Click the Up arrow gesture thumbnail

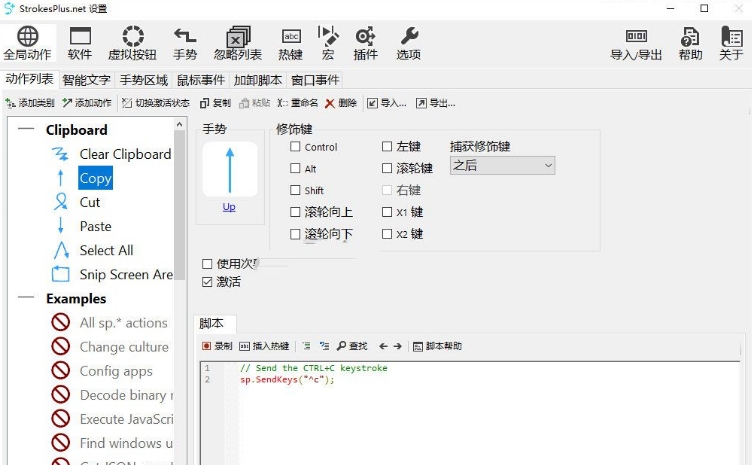[230, 169]
